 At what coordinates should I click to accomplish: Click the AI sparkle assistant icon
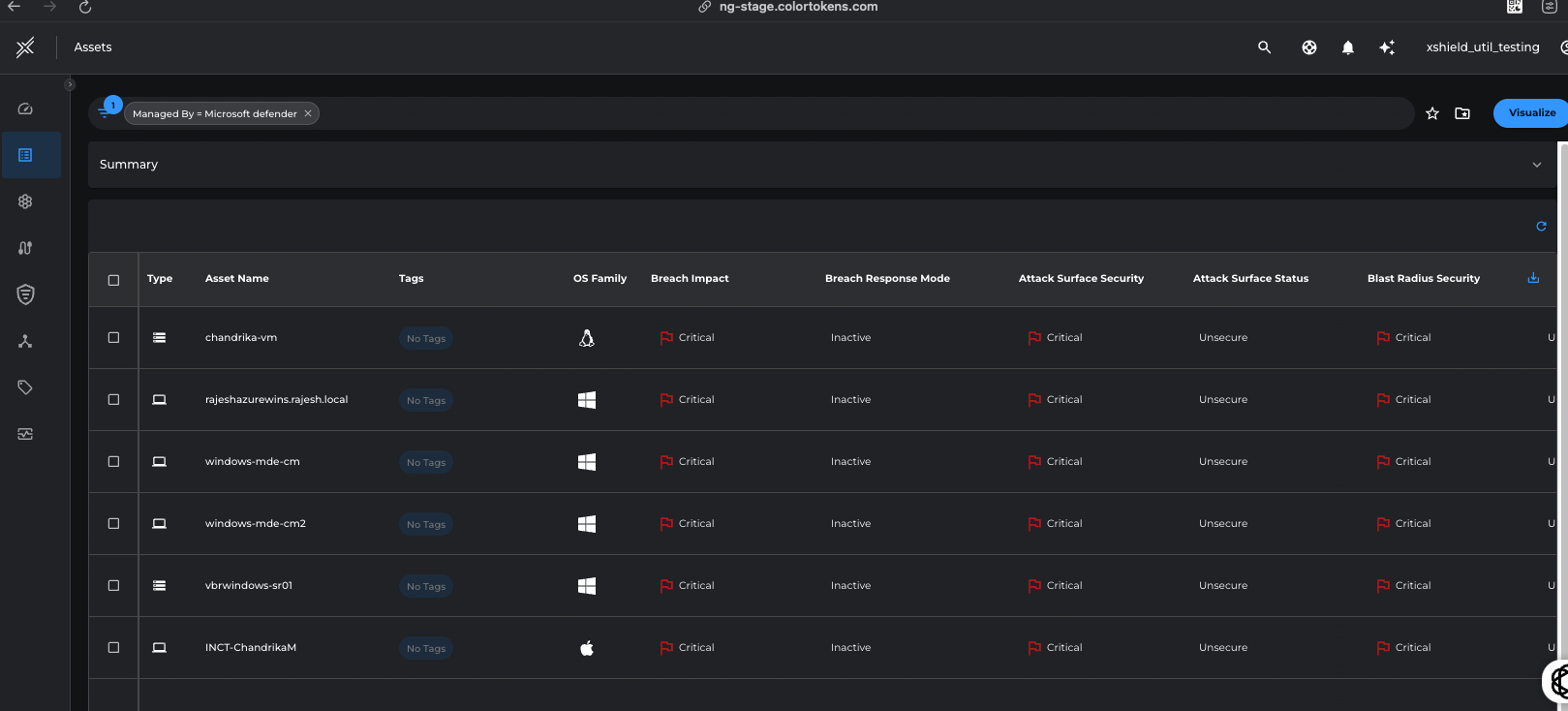[1387, 47]
